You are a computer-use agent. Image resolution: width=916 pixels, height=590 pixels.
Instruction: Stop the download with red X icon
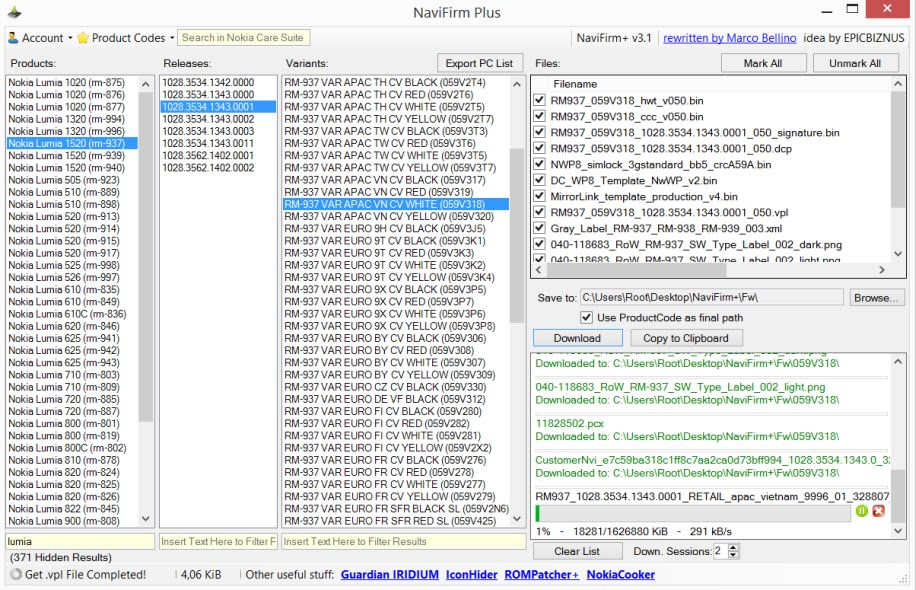tap(877, 510)
